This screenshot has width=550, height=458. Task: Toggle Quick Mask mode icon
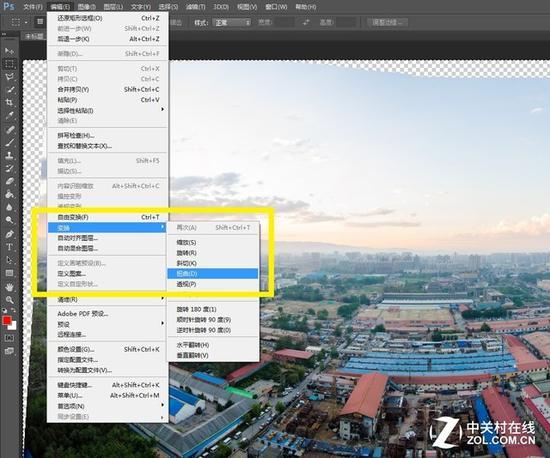click(x=9, y=338)
